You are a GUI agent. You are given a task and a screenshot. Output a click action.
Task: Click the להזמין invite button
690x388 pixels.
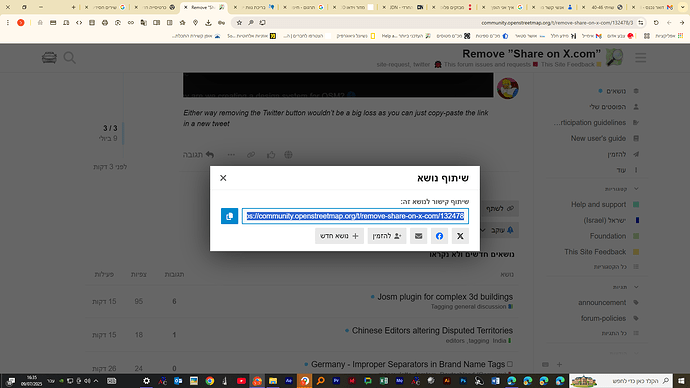[387, 236]
